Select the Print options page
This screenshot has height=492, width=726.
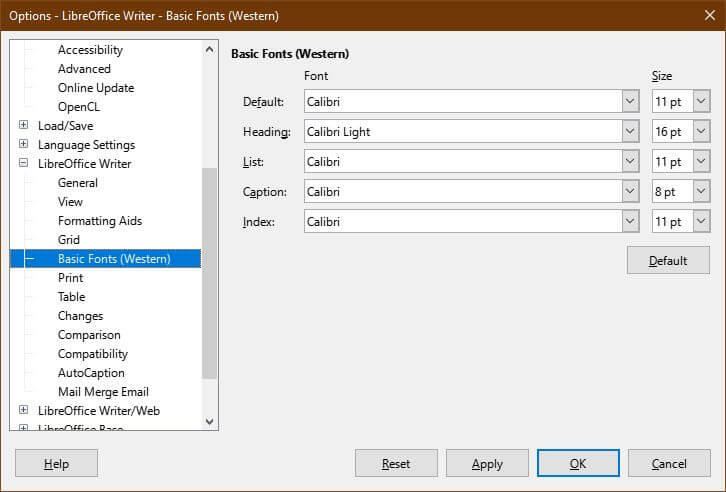point(70,278)
